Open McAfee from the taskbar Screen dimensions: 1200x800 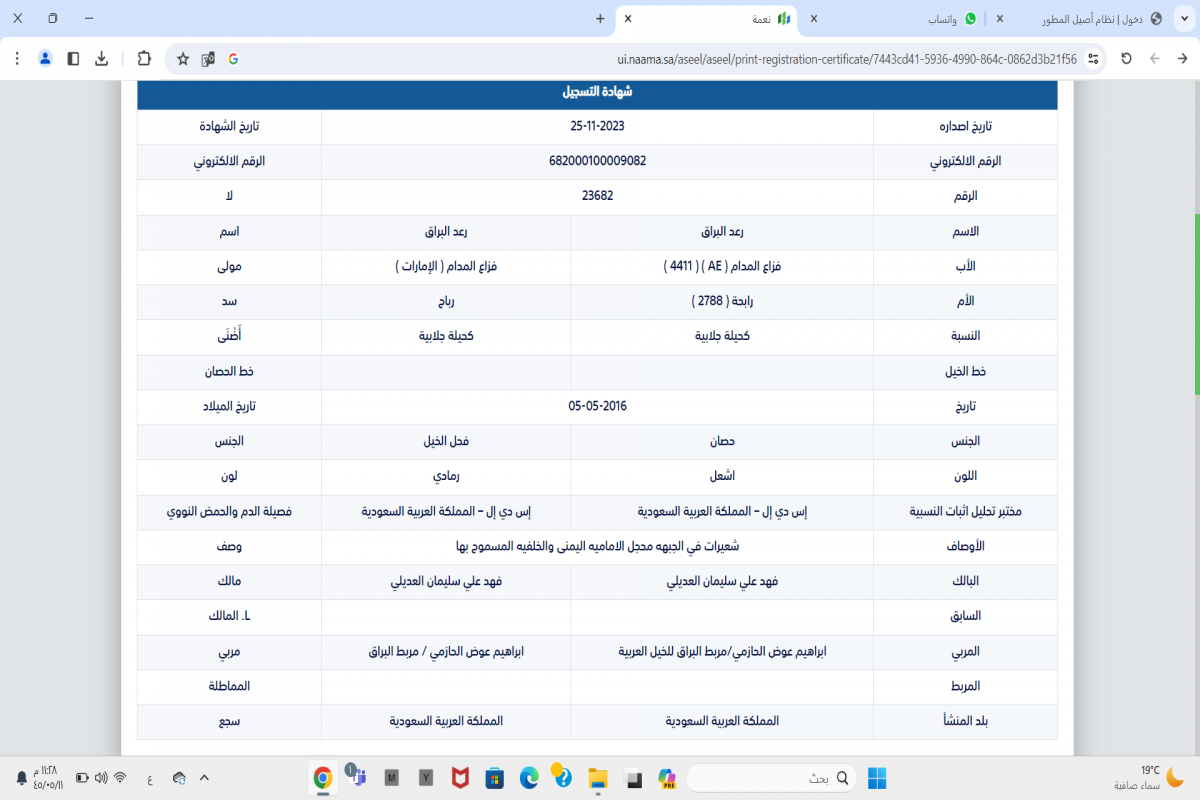(x=459, y=778)
